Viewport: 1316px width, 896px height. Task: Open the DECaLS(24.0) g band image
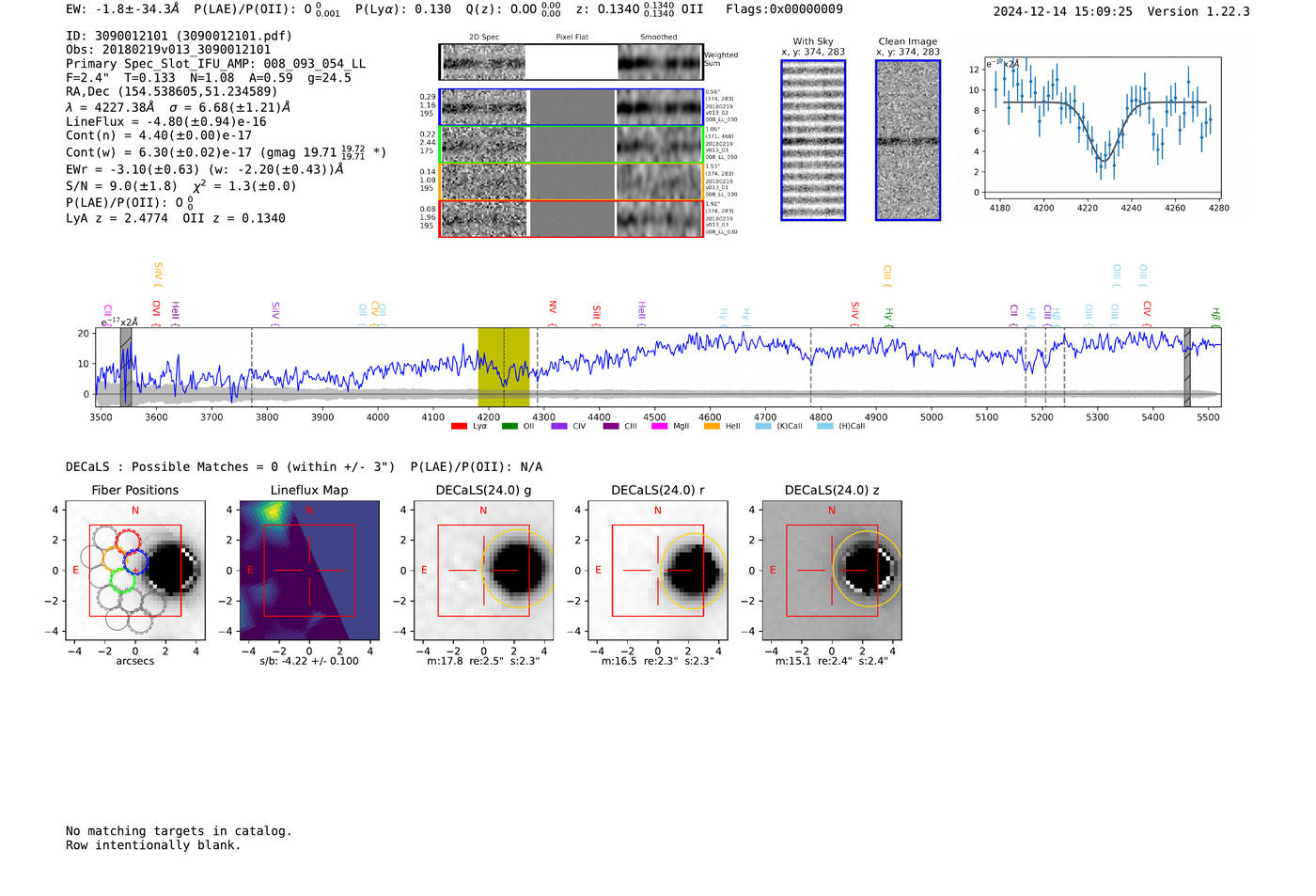(x=483, y=571)
